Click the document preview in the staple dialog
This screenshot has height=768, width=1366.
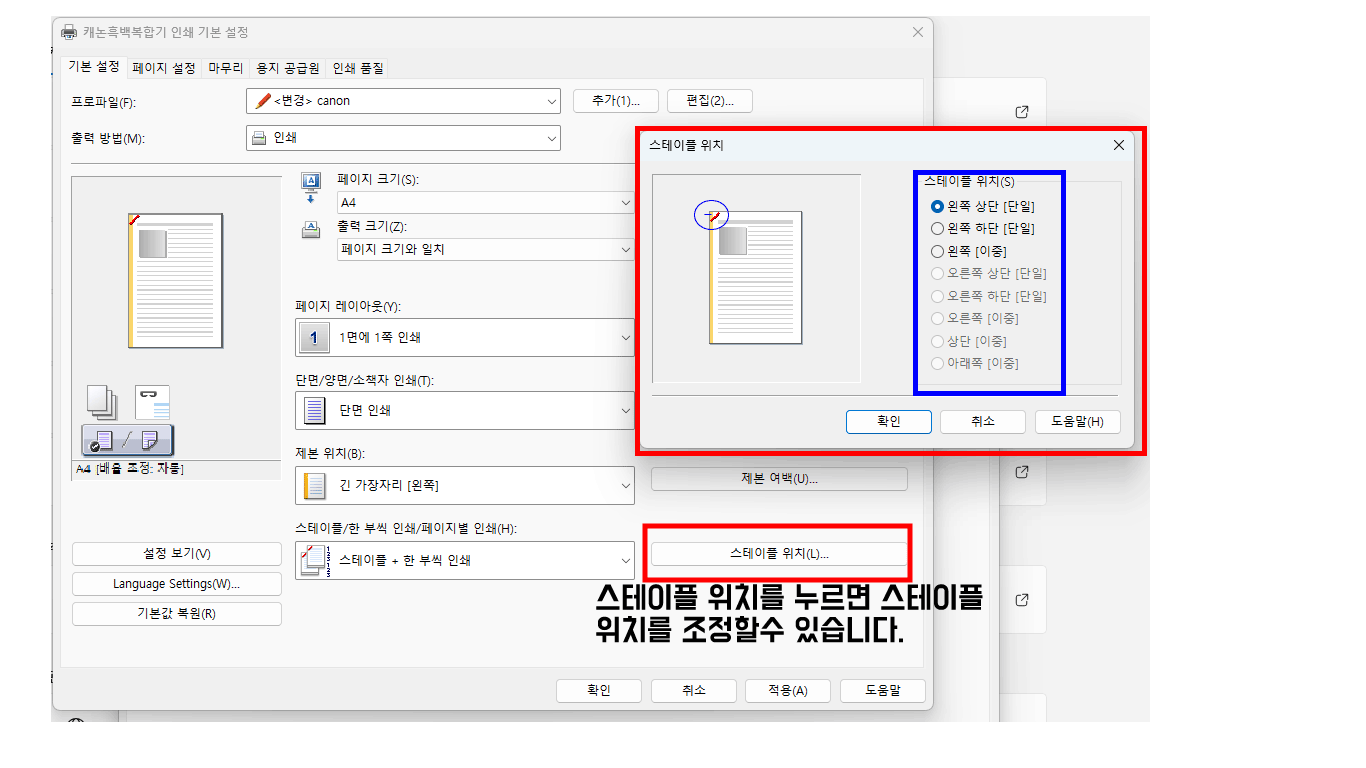click(757, 280)
